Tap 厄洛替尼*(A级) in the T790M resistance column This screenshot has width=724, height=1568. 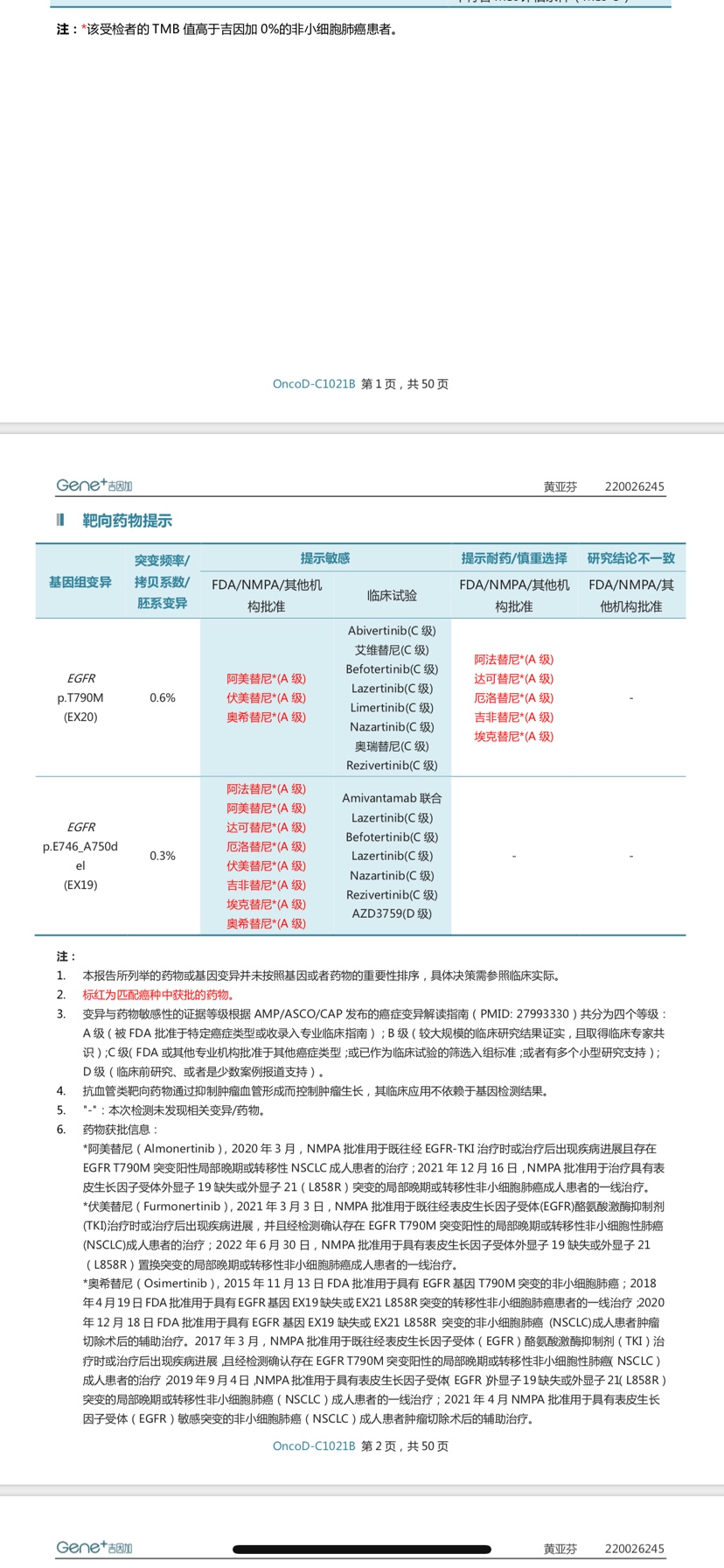[514, 697]
